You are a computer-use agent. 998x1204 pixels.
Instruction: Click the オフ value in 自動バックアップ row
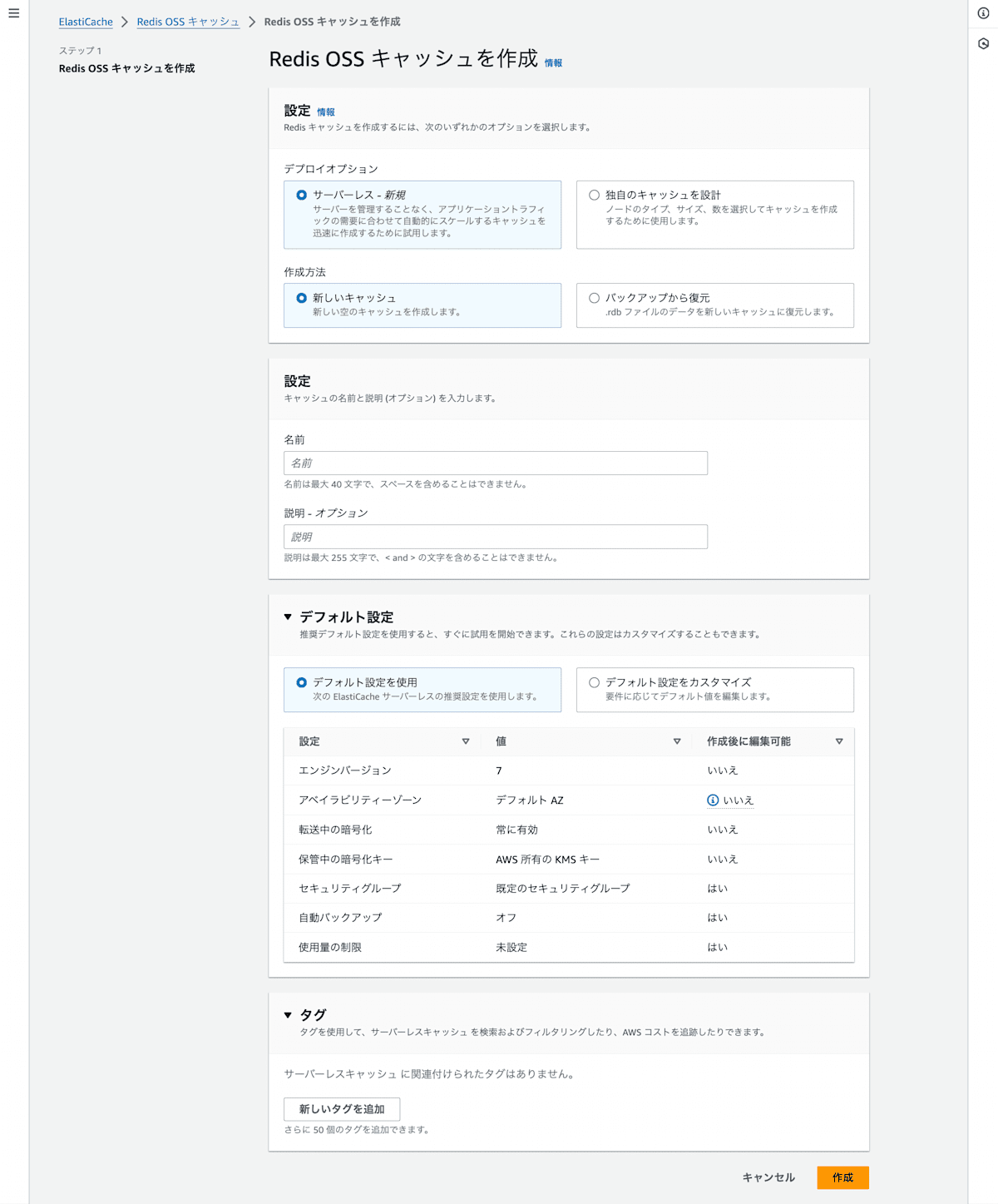[506, 918]
